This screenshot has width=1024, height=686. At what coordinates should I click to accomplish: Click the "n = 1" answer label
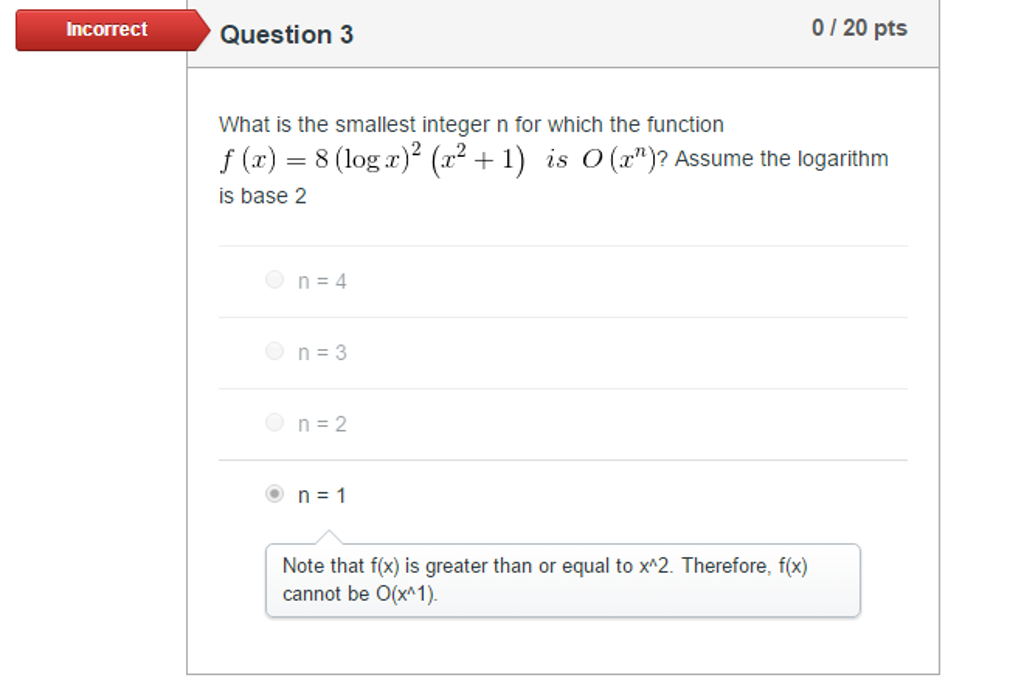[x=322, y=495]
